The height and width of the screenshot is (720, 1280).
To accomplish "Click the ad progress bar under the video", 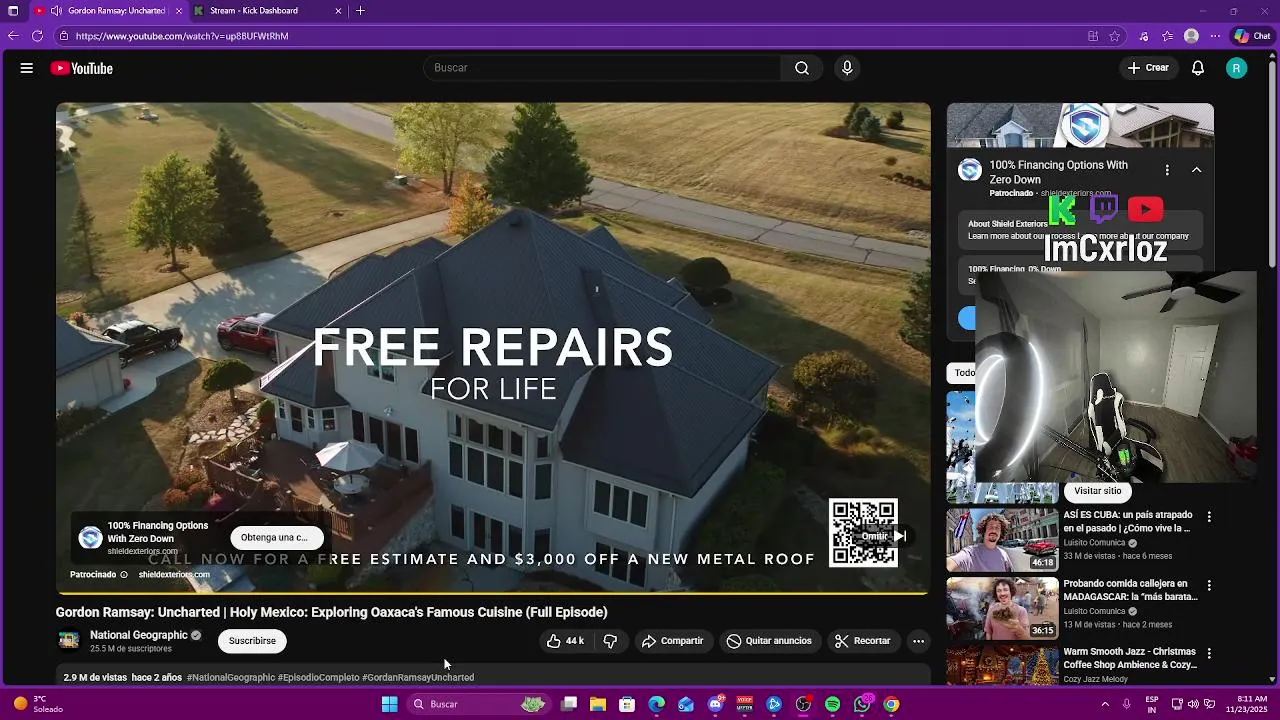I will (493, 594).
